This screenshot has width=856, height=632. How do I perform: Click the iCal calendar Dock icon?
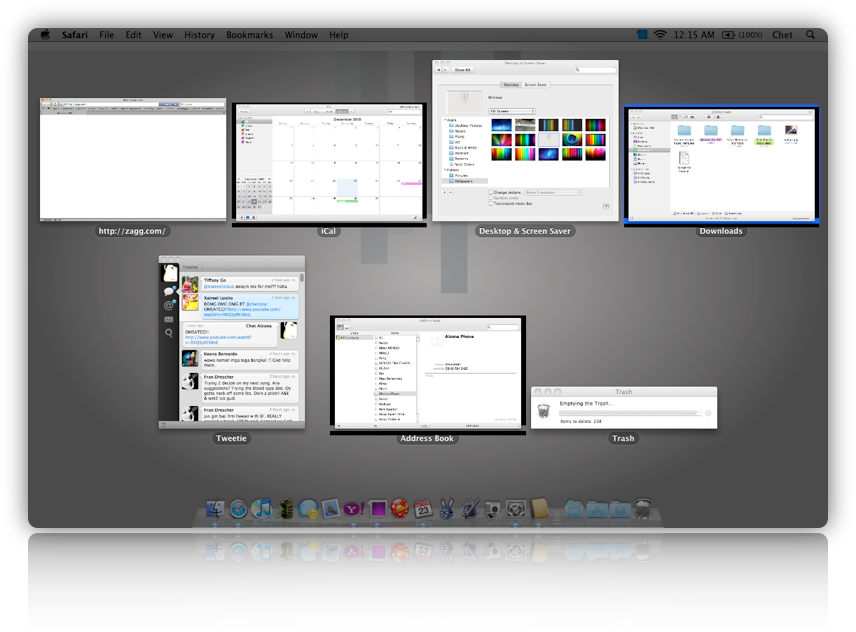point(423,509)
